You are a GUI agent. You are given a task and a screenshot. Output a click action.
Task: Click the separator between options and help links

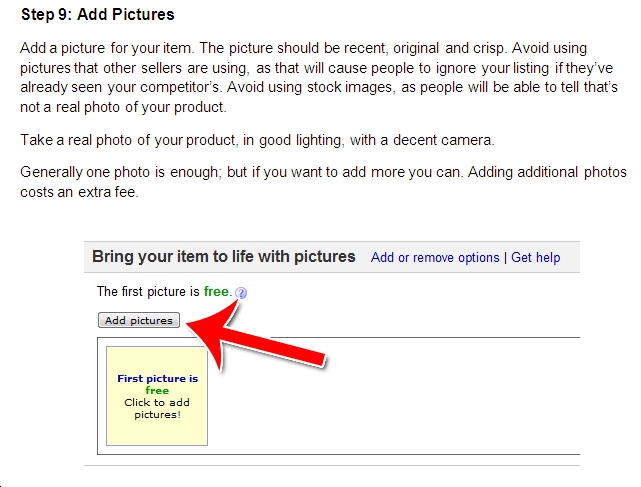tap(505, 258)
